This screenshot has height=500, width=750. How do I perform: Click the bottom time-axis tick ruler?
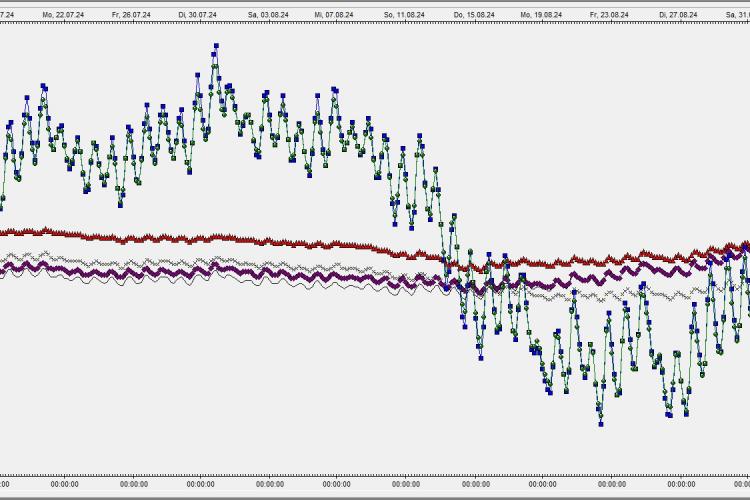pos(375,474)
